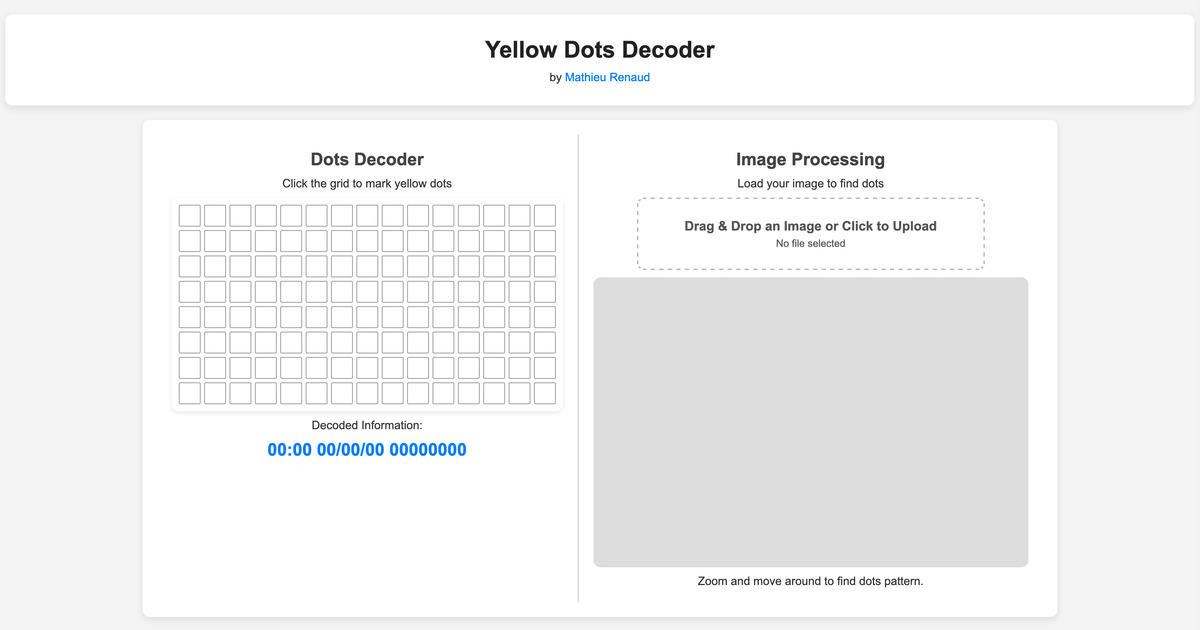Toggle the sixth cell in the sixth grid row
Screen dimensions: 1200x630
click(x=316, y=342)
